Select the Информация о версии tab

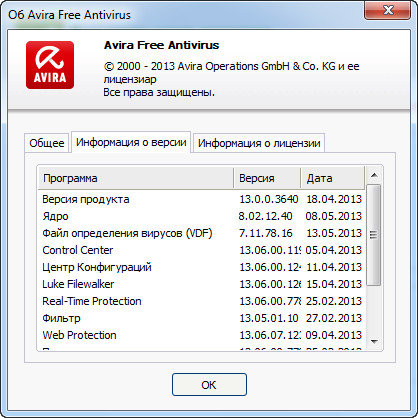coord(131,142)
